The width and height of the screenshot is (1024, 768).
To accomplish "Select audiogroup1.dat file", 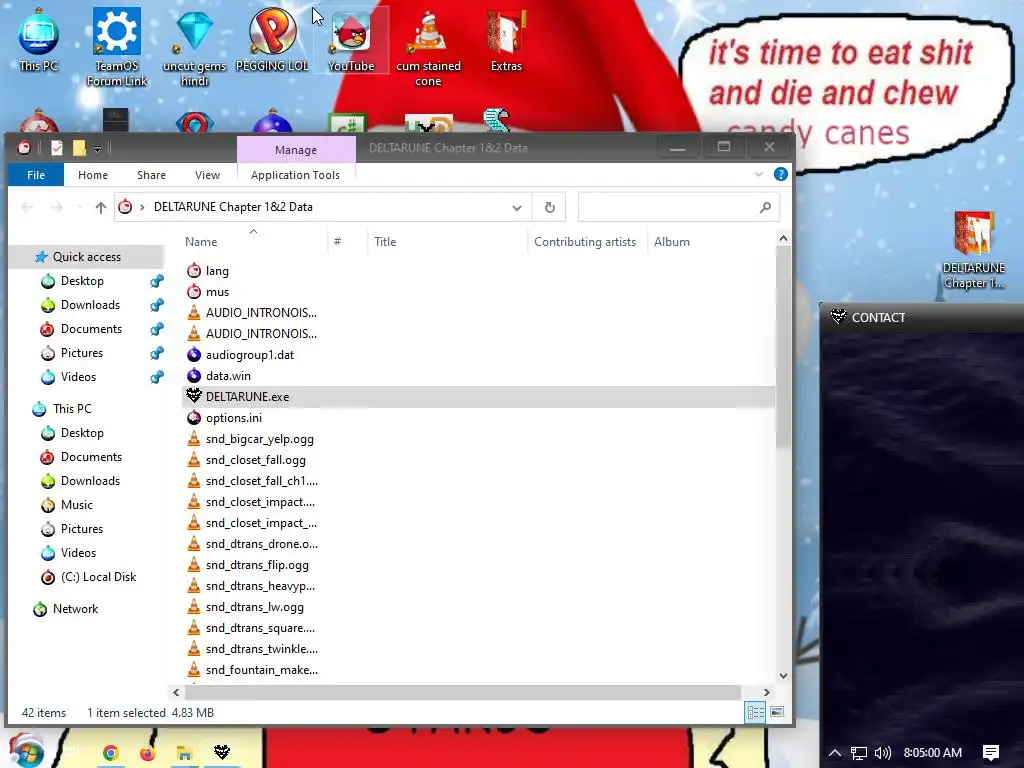I will pos(249,355).
